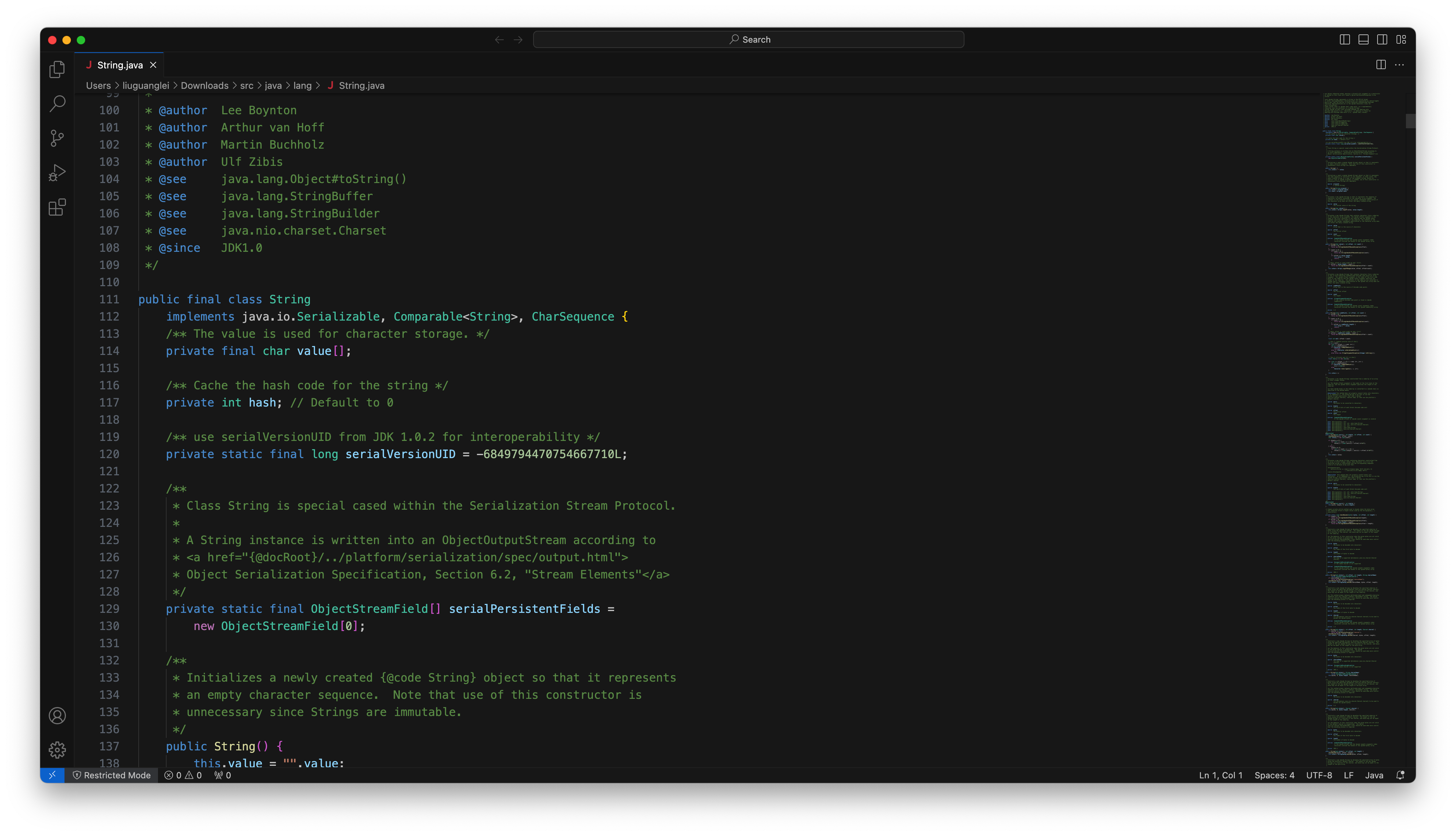Screen dimensions: 1456x836
Task: Open the Run and Debug view
Action: [57, 173]
